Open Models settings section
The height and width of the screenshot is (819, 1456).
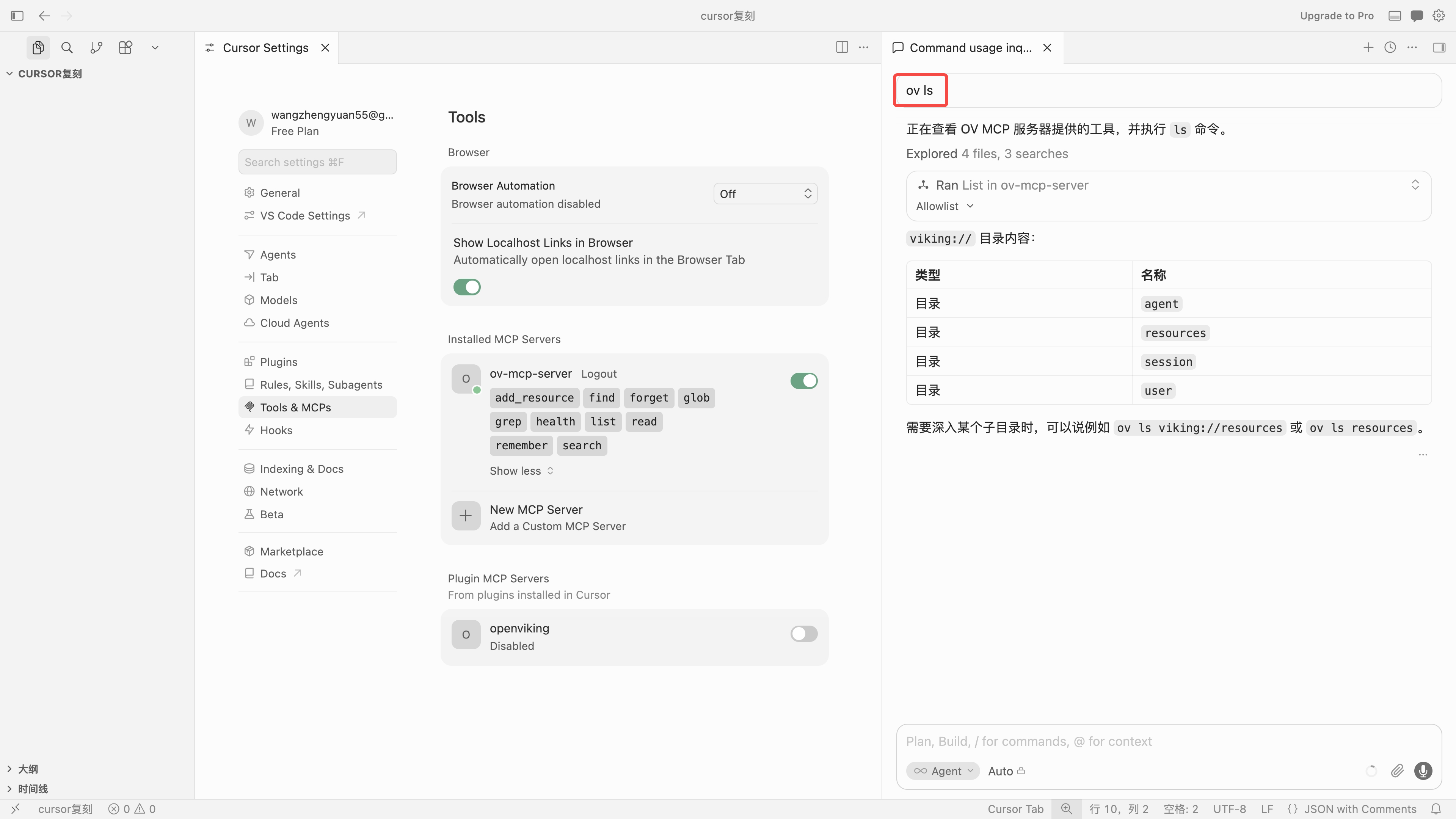317,300
